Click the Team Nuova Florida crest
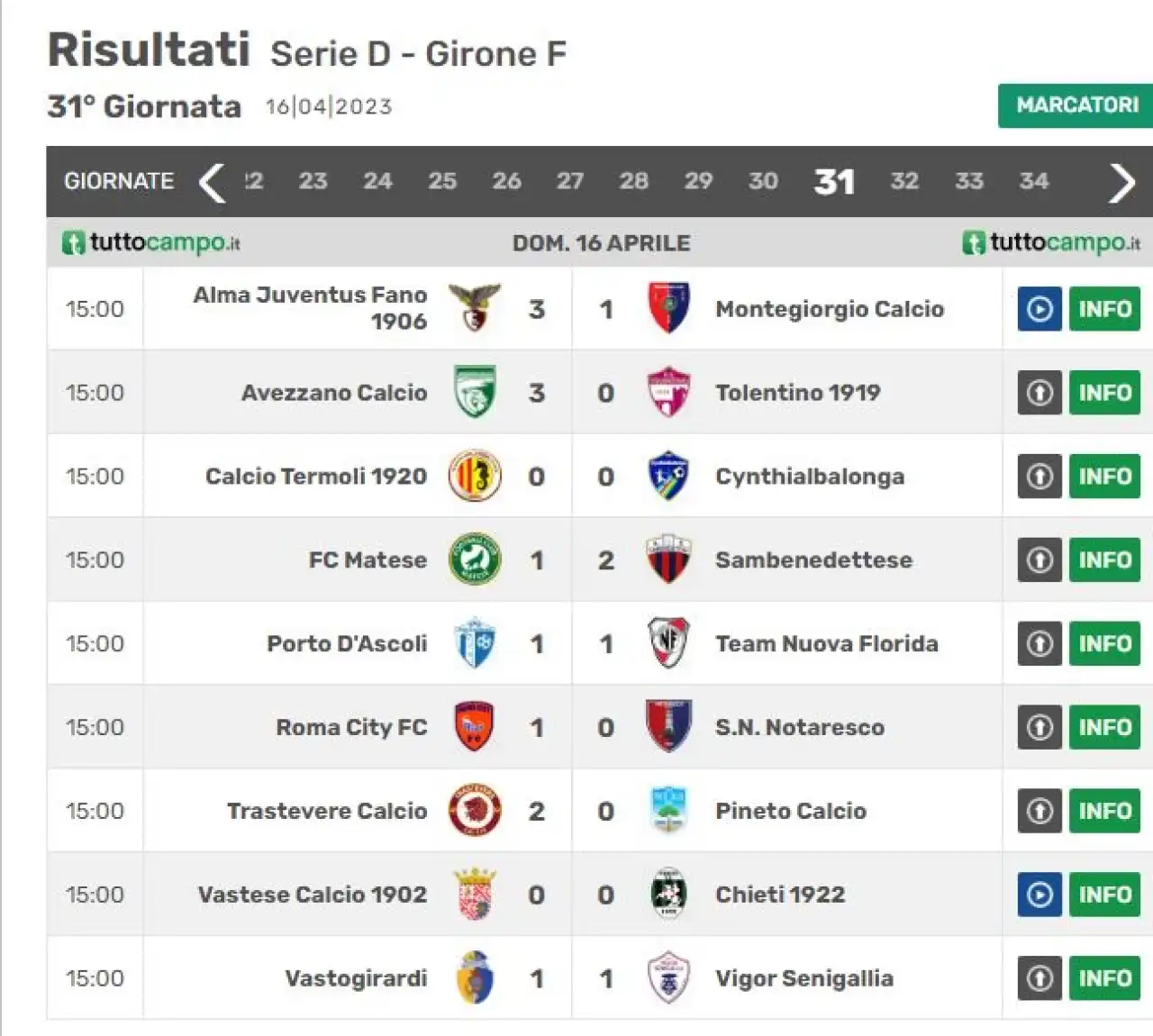This screenshot has width=1153, height=1036. (668, 643)
